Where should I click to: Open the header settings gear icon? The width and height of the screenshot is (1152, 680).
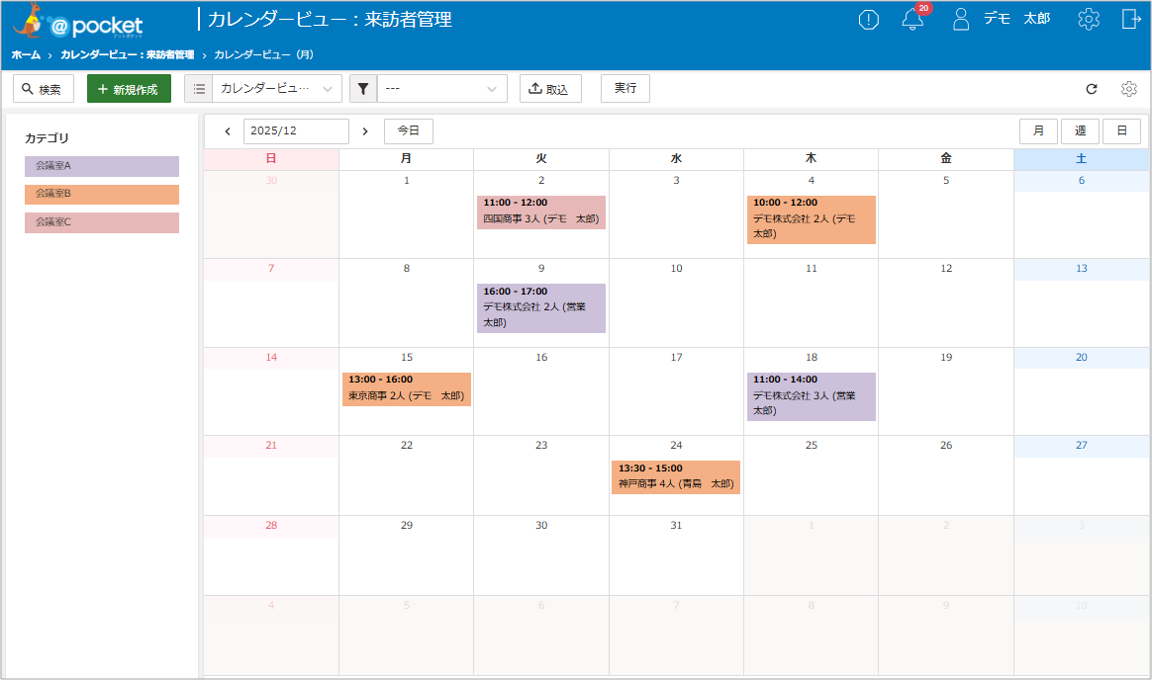(x=1089, y=19)
